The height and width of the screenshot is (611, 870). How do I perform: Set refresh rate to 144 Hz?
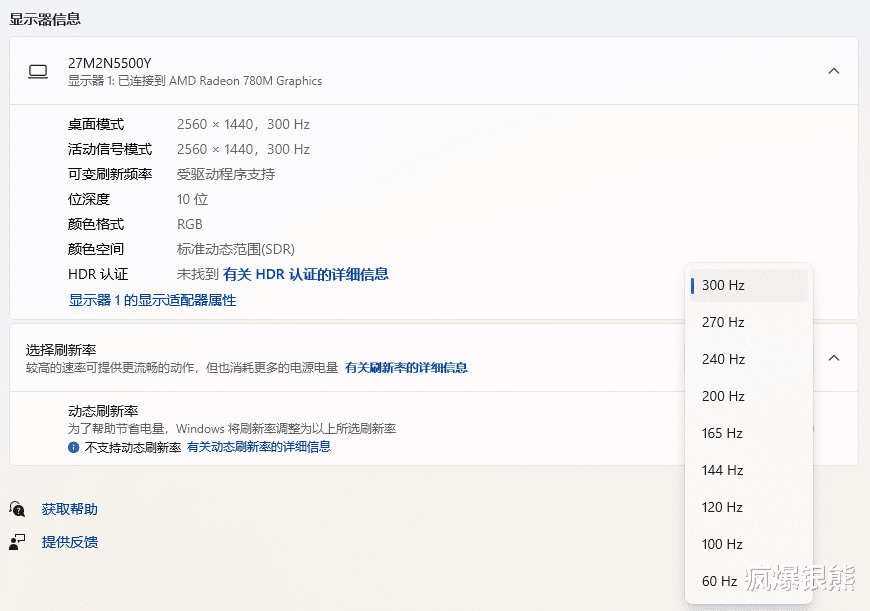(748, 471)
